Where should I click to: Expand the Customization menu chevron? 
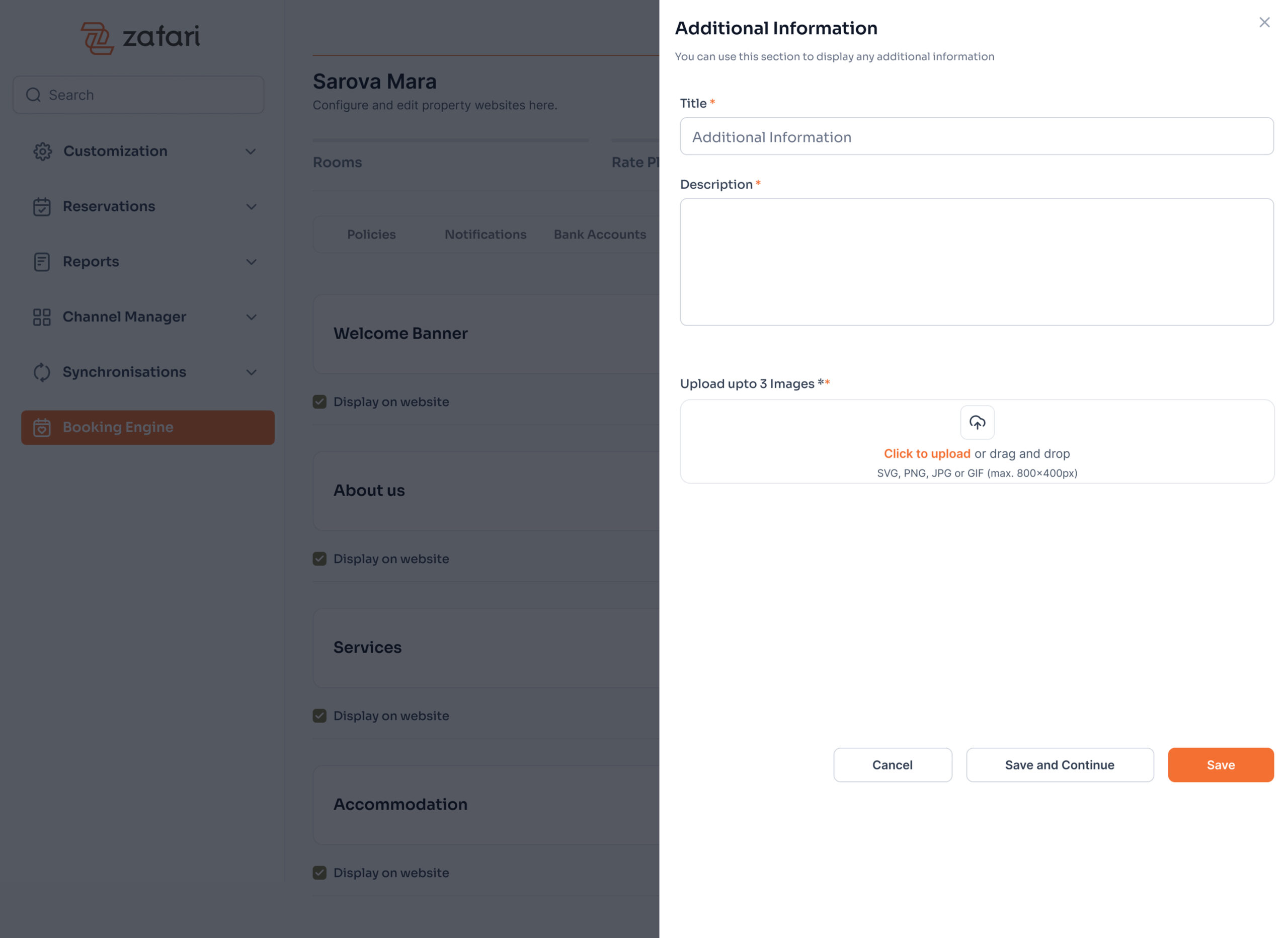[251, 151]
